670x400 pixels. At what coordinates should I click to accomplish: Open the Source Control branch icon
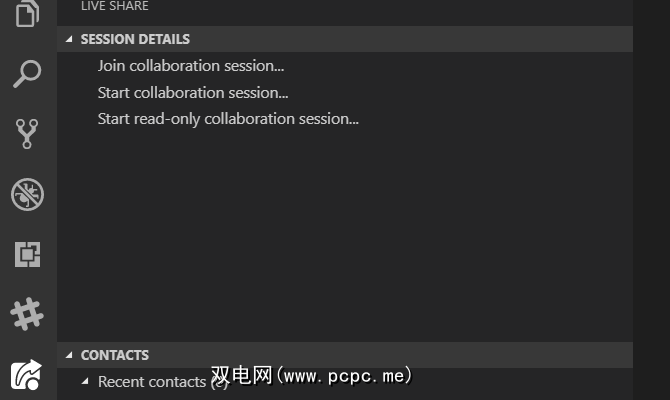[x=27, y=134]
